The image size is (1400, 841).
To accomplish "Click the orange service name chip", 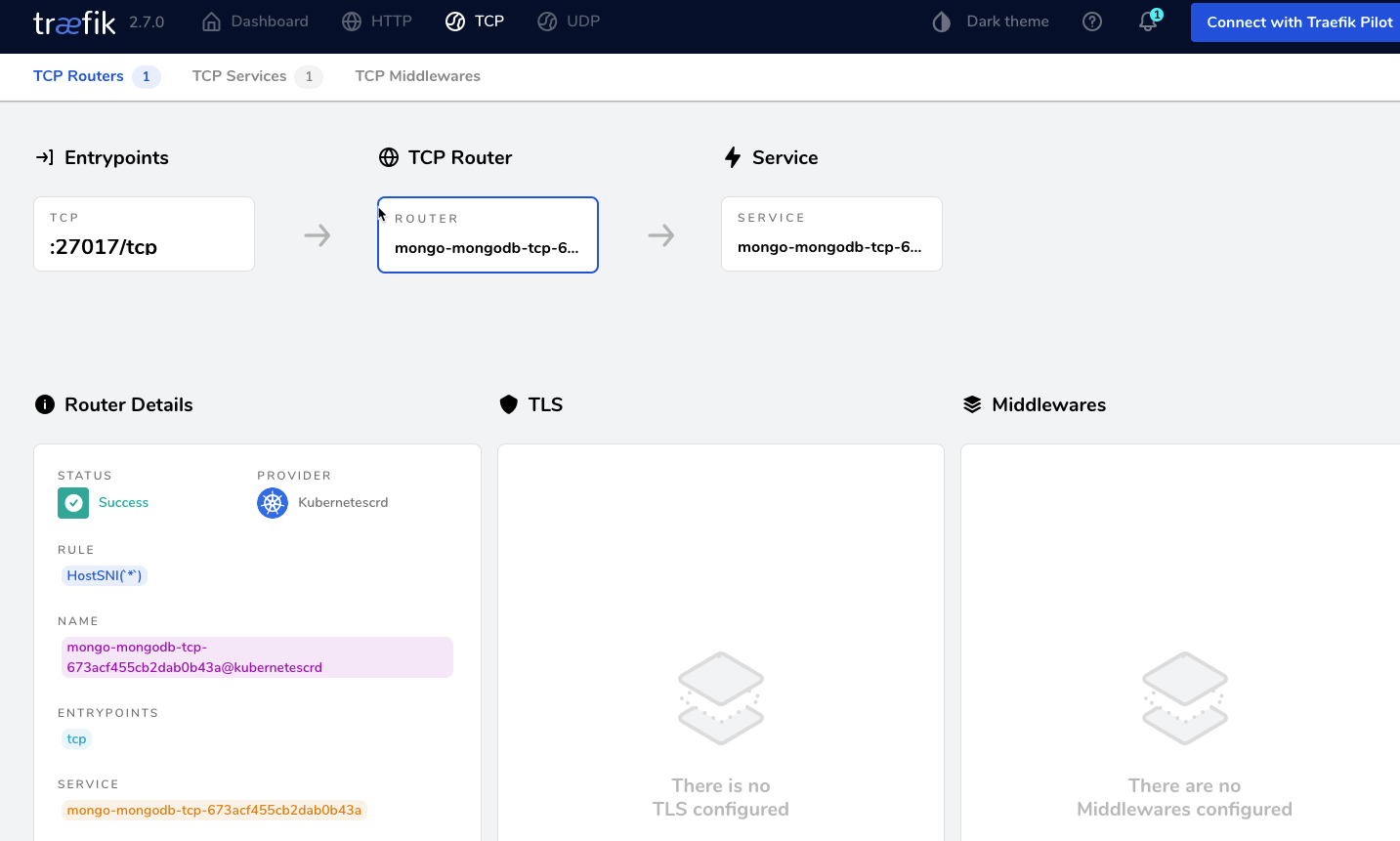I will [x=214, y=810].
